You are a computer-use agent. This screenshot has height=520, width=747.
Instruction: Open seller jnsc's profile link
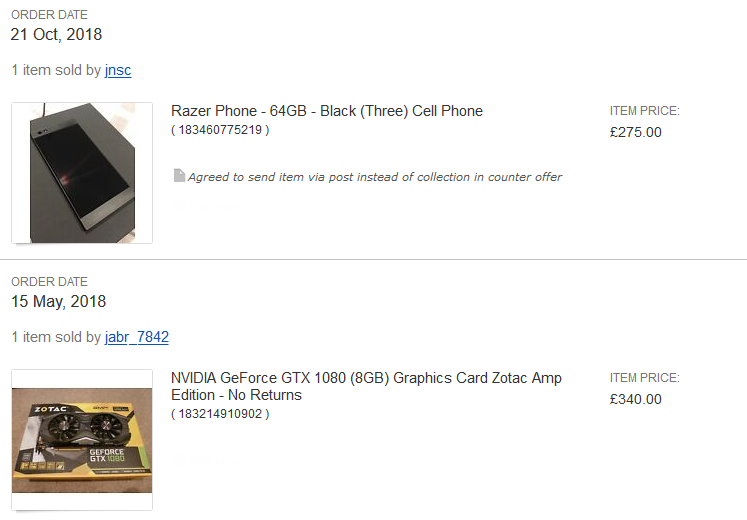pyautogui.click(x=118, y=70)
